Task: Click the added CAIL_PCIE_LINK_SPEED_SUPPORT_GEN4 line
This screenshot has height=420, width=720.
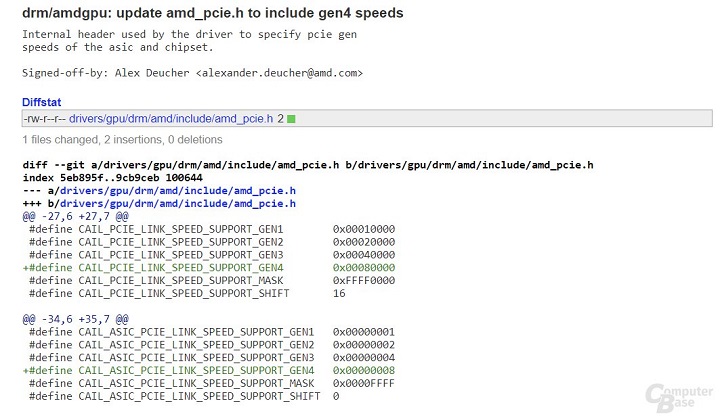Action: pyautogui.click(x=208, y=268)
